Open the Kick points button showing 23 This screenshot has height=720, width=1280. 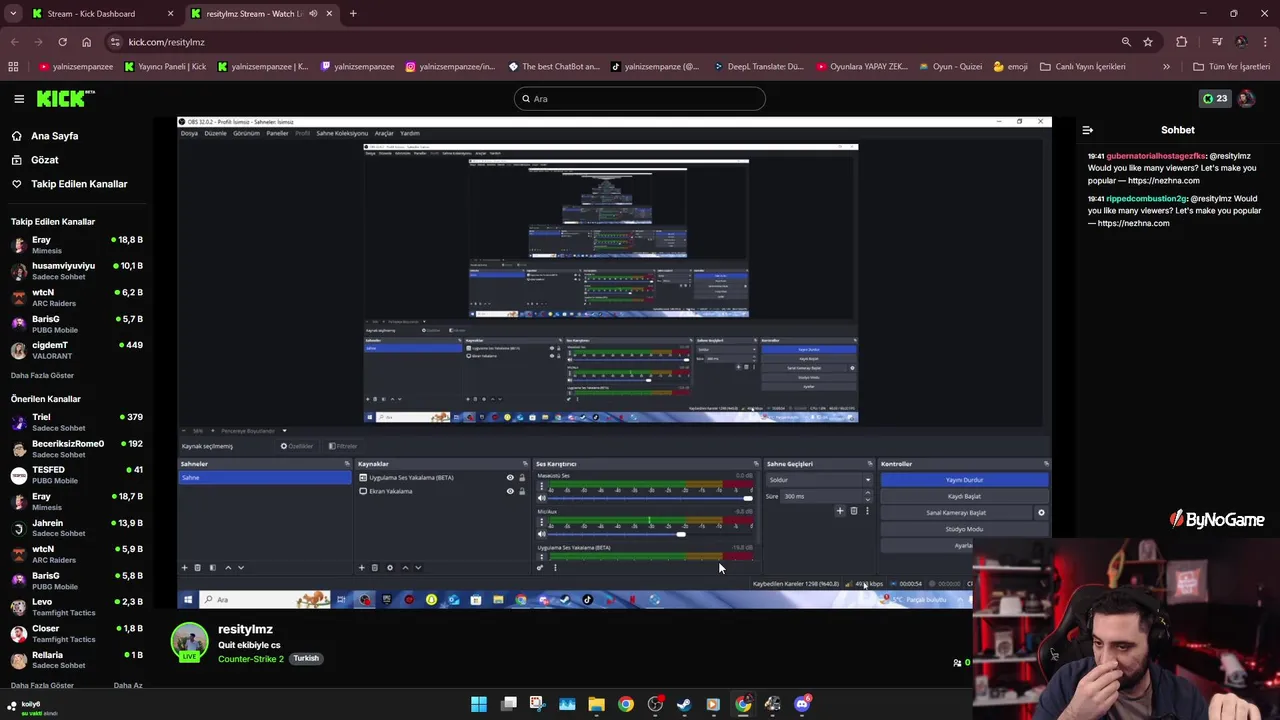point(1215,98)
